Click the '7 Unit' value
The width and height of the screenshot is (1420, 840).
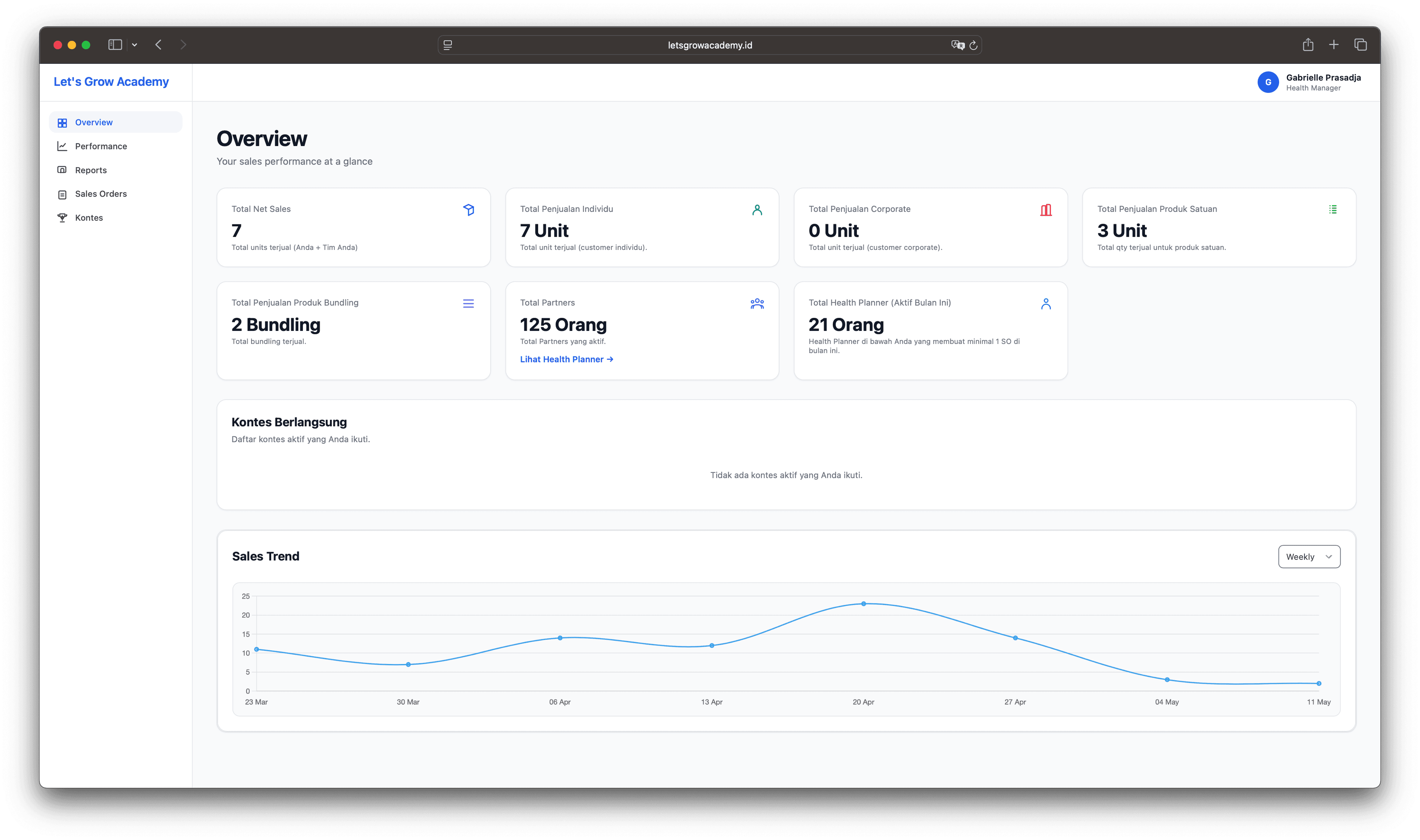pyautogui.click(x=544, y=231)
